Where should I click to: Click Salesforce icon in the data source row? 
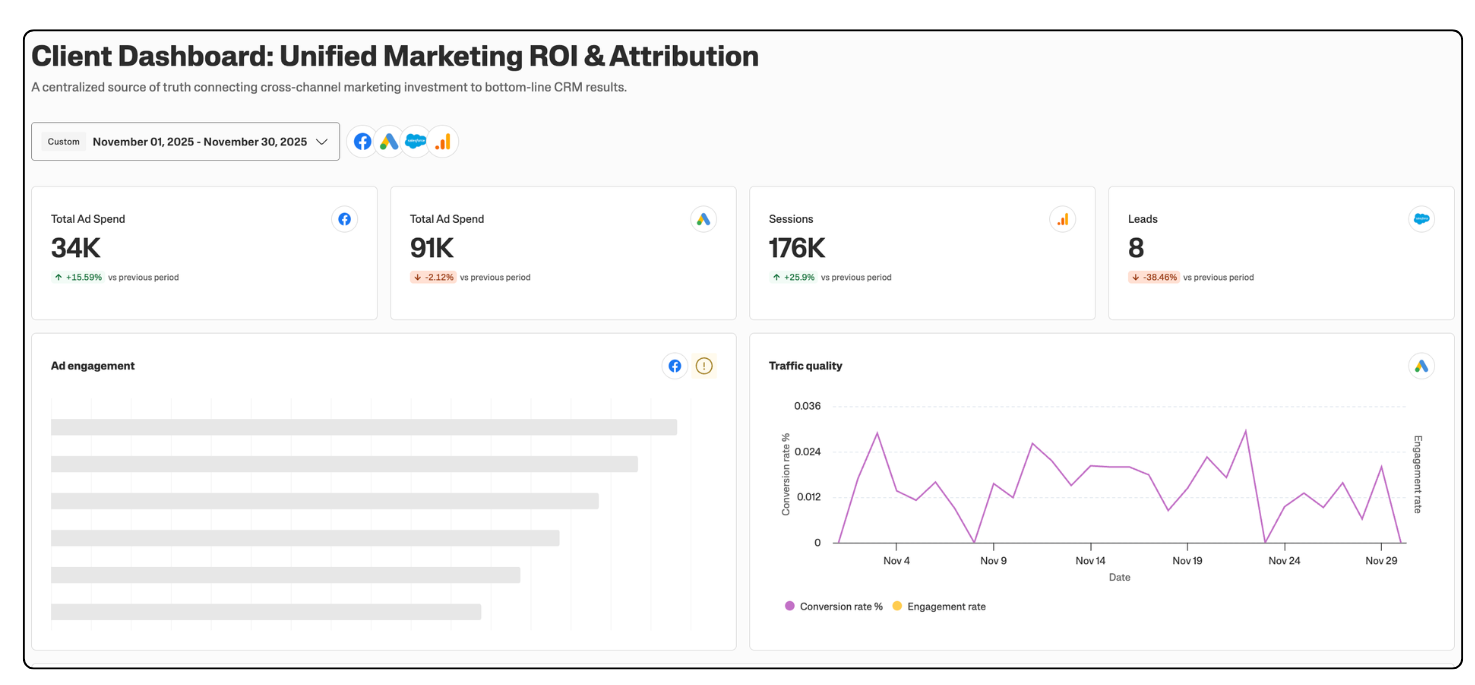click(416, 142)
